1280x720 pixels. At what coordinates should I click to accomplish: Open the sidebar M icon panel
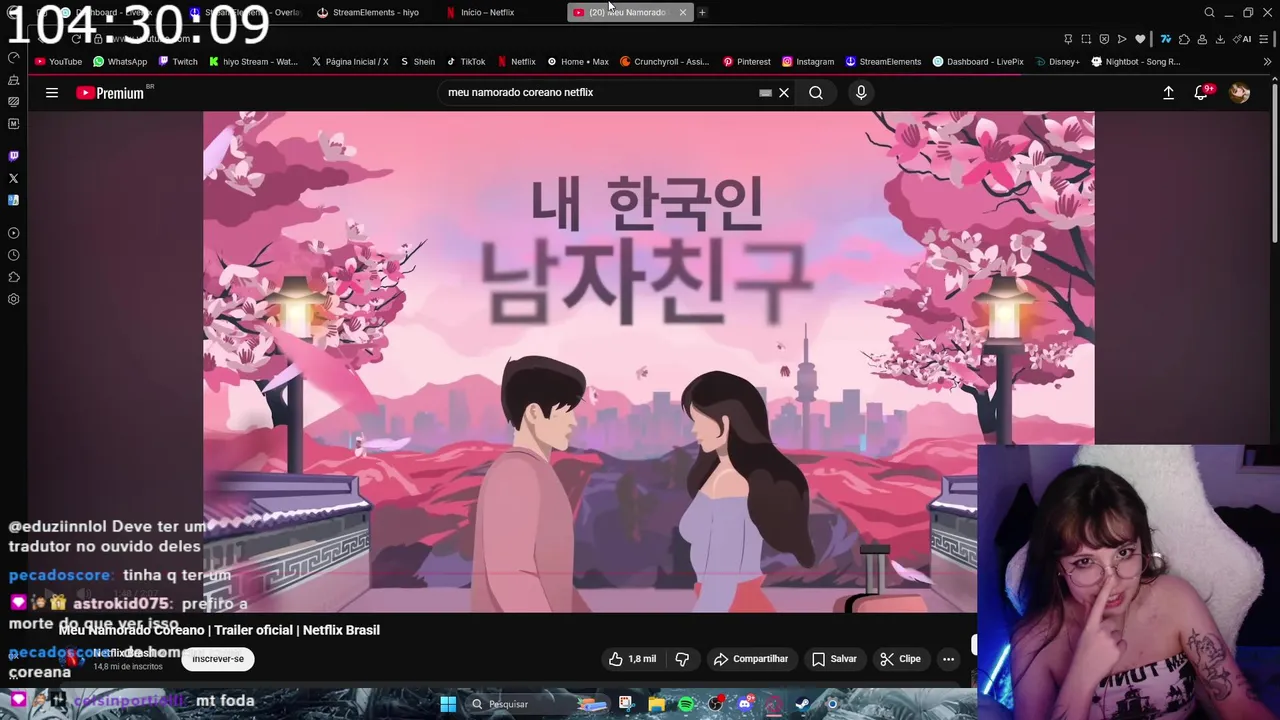coord(13,124)
